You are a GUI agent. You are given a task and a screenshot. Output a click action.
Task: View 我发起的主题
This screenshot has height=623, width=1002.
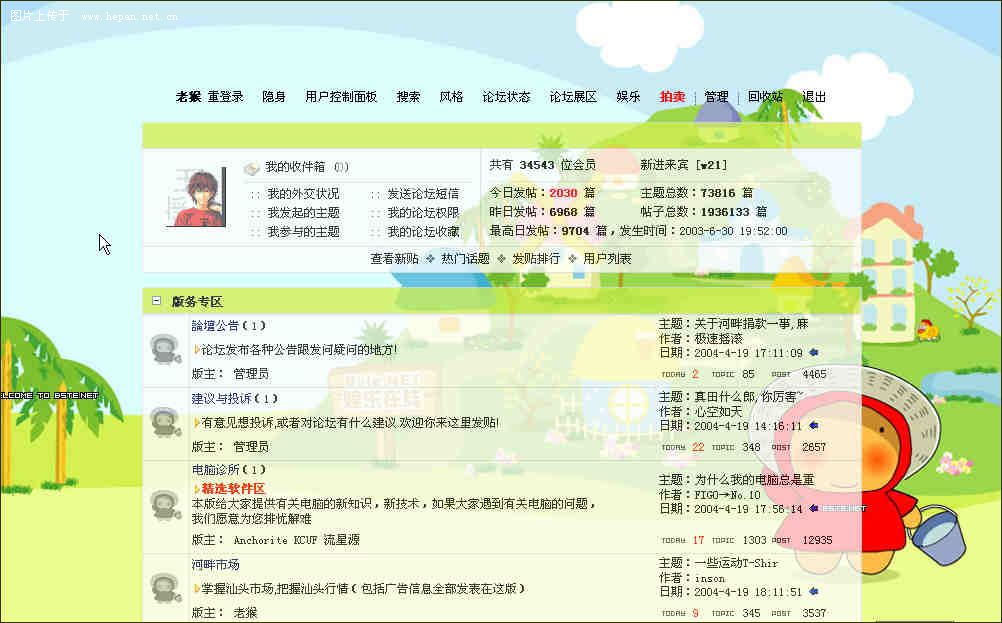[303, 212]
